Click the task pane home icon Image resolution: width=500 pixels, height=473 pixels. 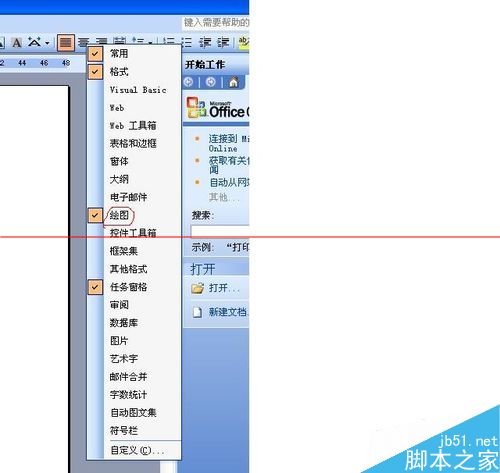tap(233, 82)
